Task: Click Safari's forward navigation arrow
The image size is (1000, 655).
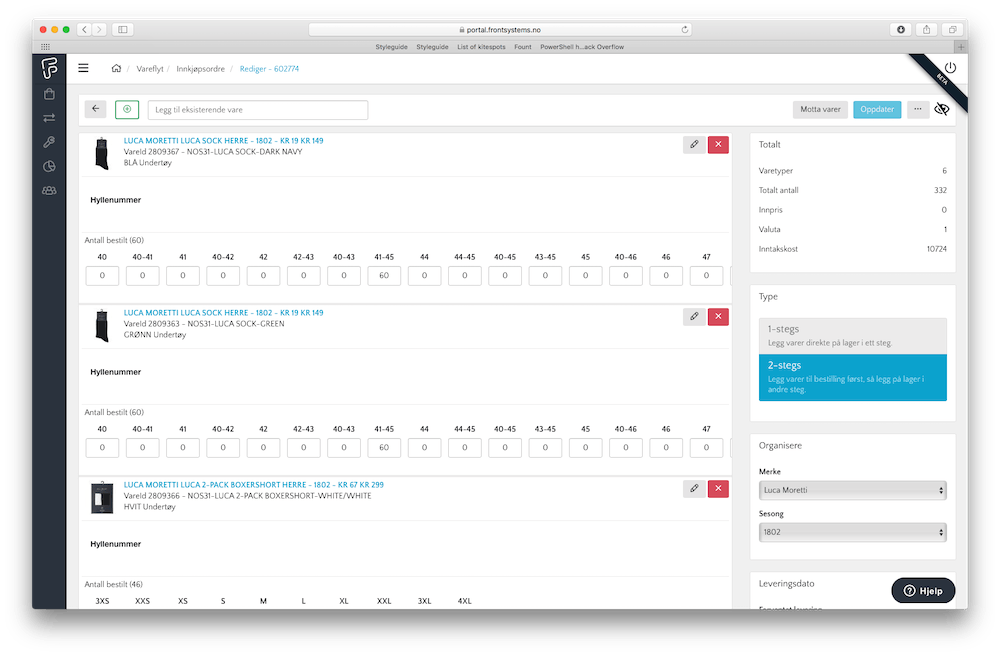Action: click(99, 29)
